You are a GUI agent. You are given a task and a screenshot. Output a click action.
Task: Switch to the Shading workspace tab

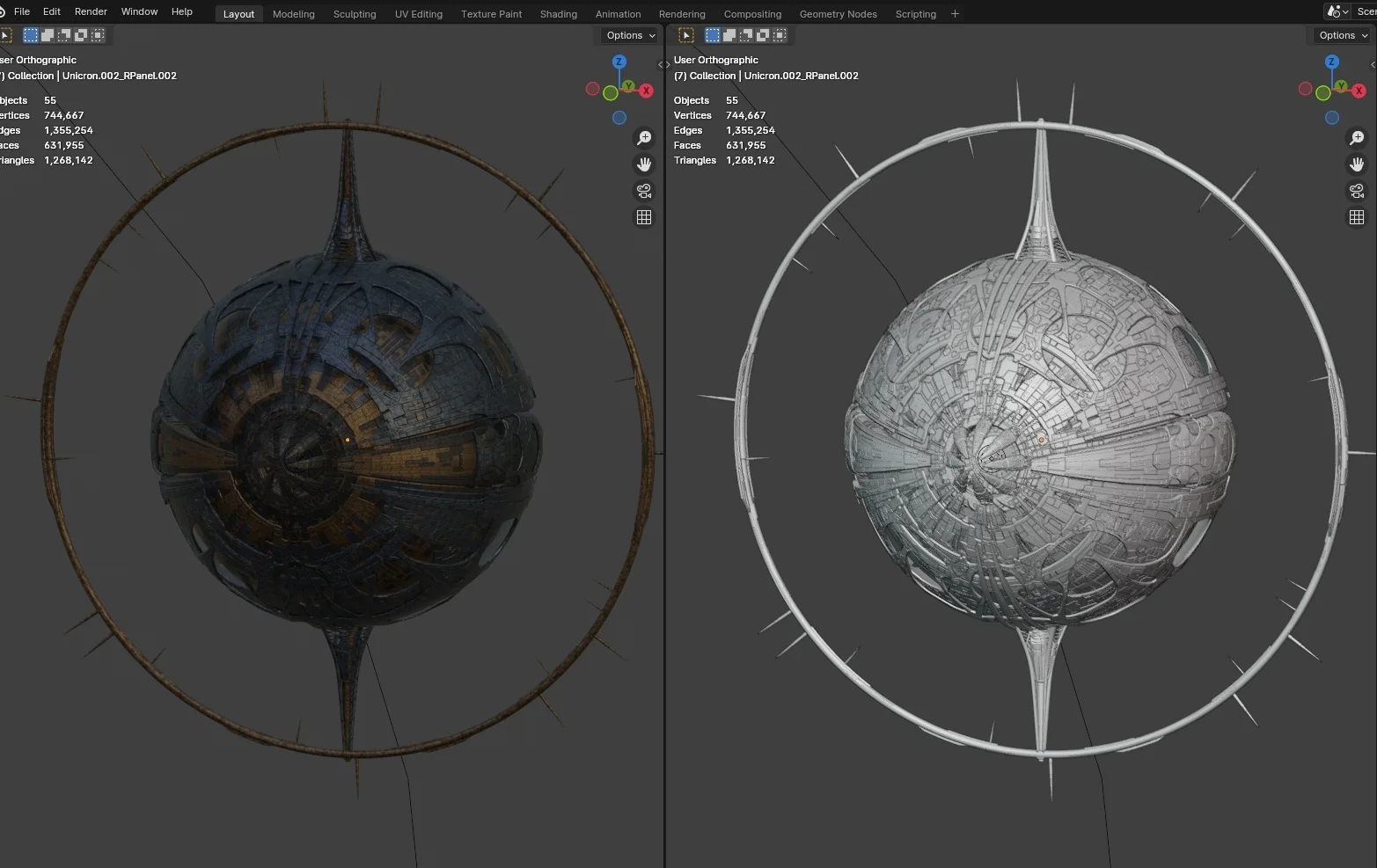point(558,13)
